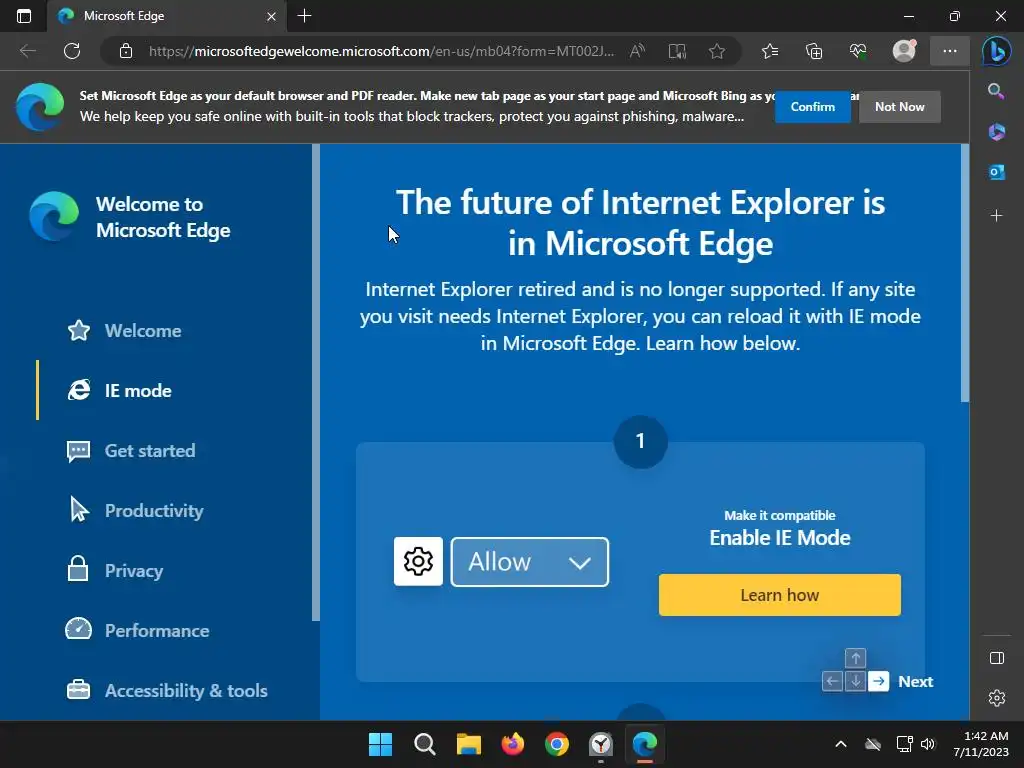Click the main page vertical scrollbar
This screenshot has height=768, width=1024.
965,273
